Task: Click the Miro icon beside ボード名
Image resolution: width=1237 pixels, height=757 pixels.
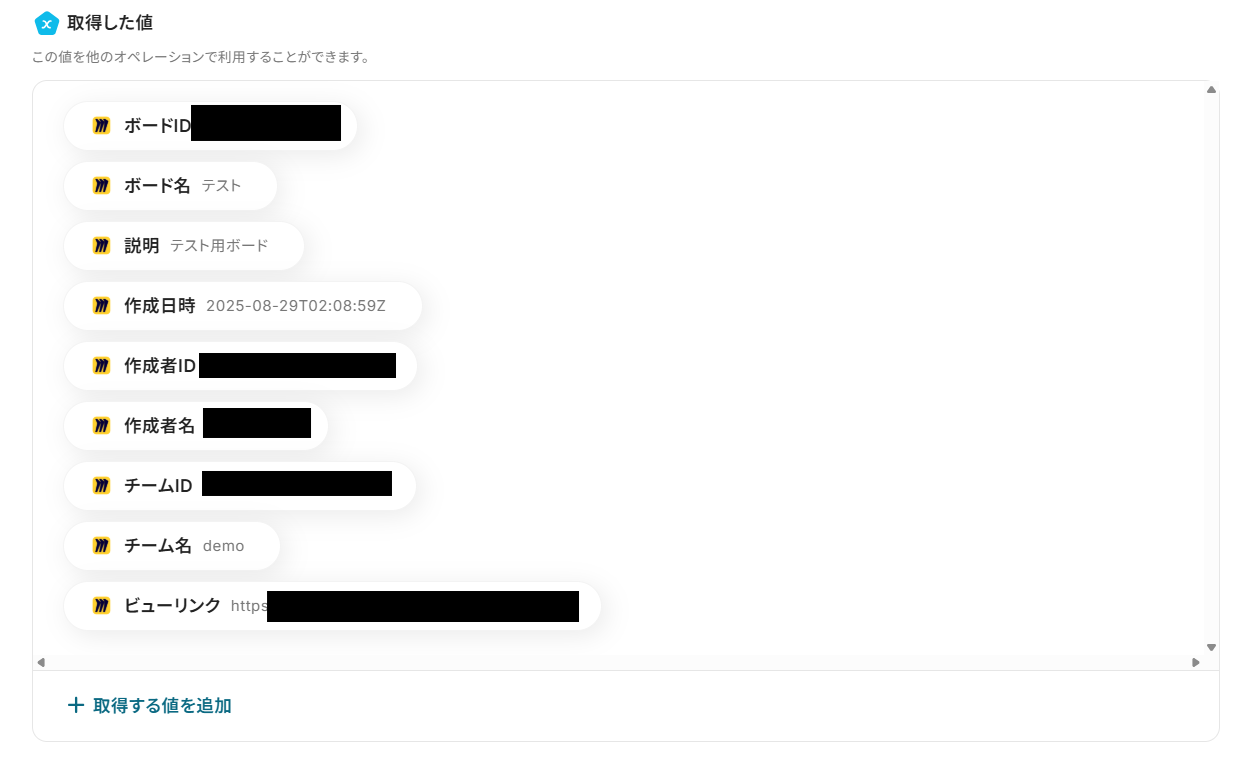Action: [x=101, y=186]
